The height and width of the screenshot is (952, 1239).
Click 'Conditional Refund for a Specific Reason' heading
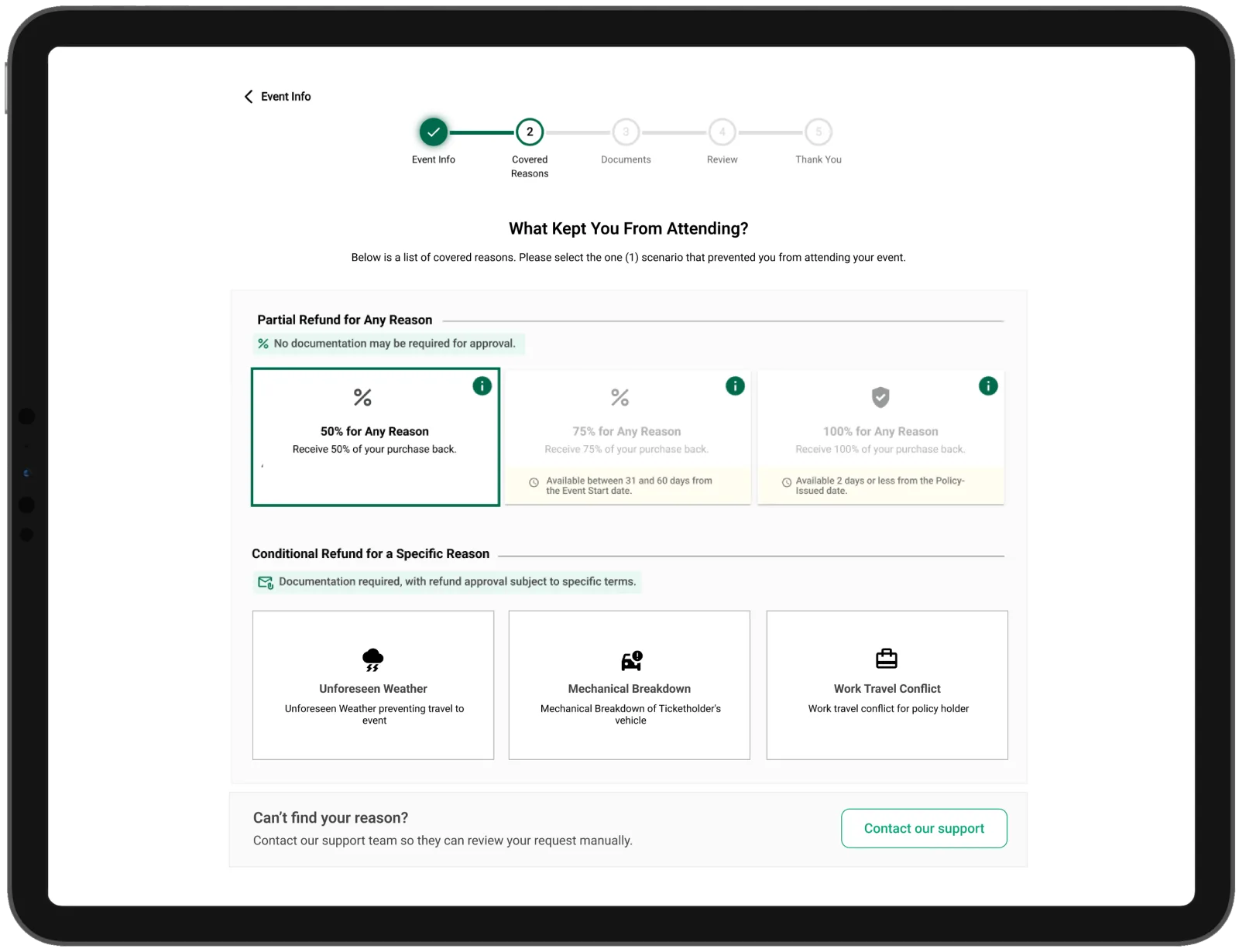(370, 553)
